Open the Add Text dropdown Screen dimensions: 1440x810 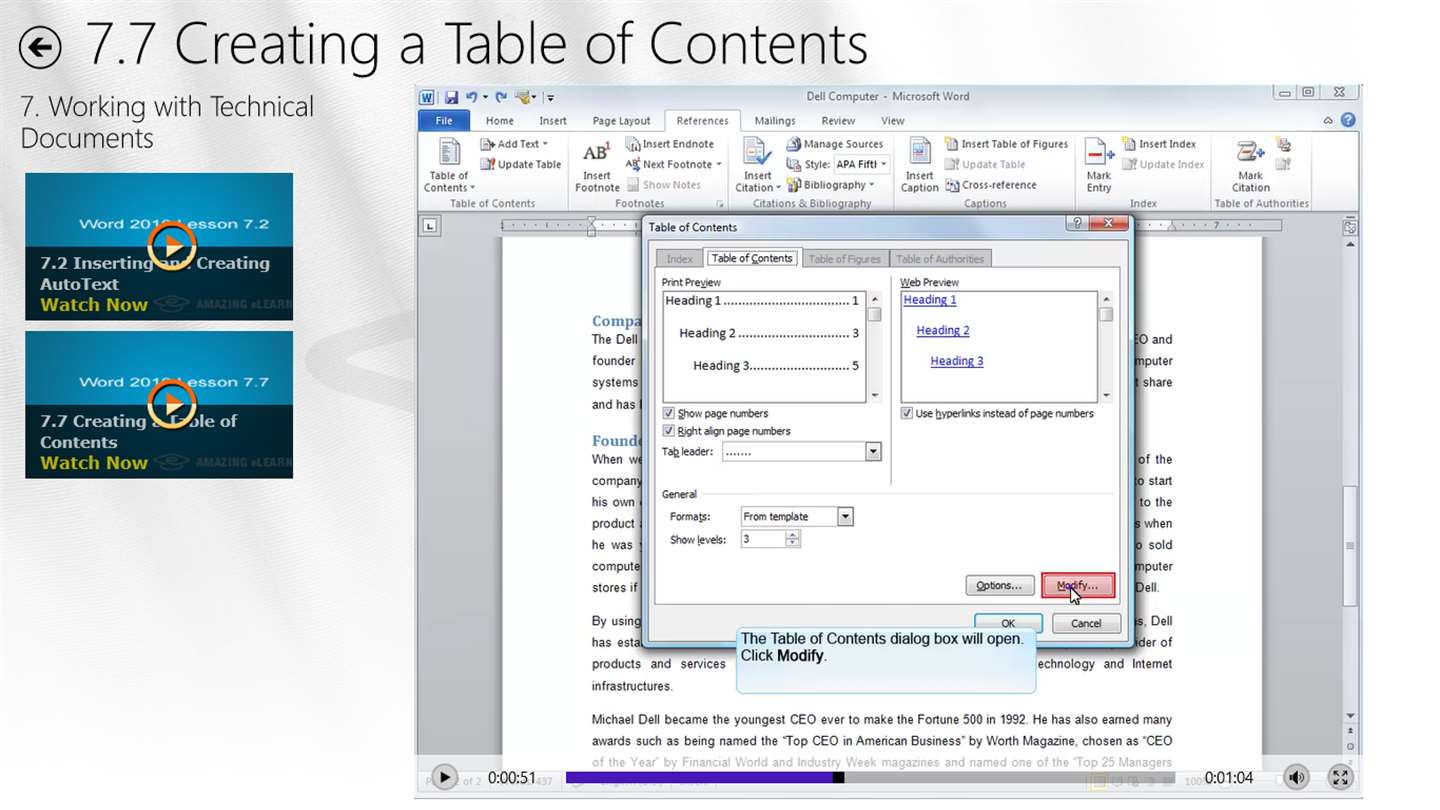tap(515, 144)
